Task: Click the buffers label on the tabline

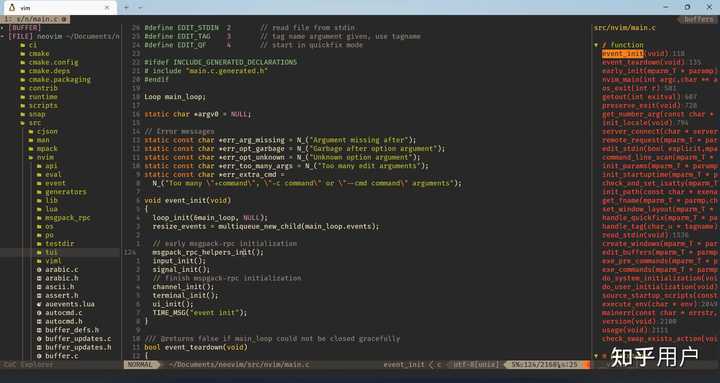Action: point(698,19)
